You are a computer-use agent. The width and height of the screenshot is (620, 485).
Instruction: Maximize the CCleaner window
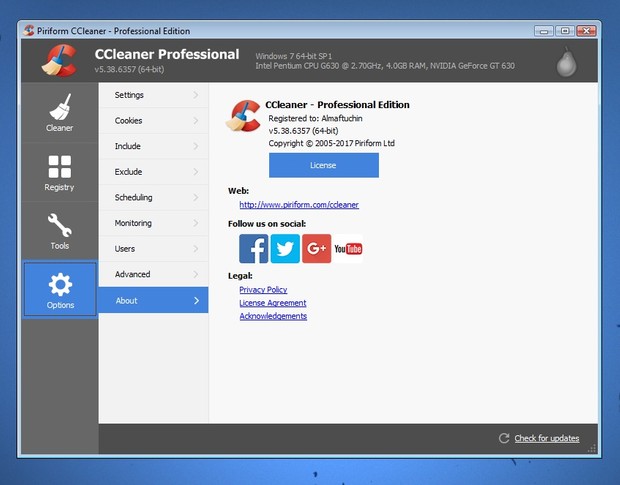pos(565,31)
